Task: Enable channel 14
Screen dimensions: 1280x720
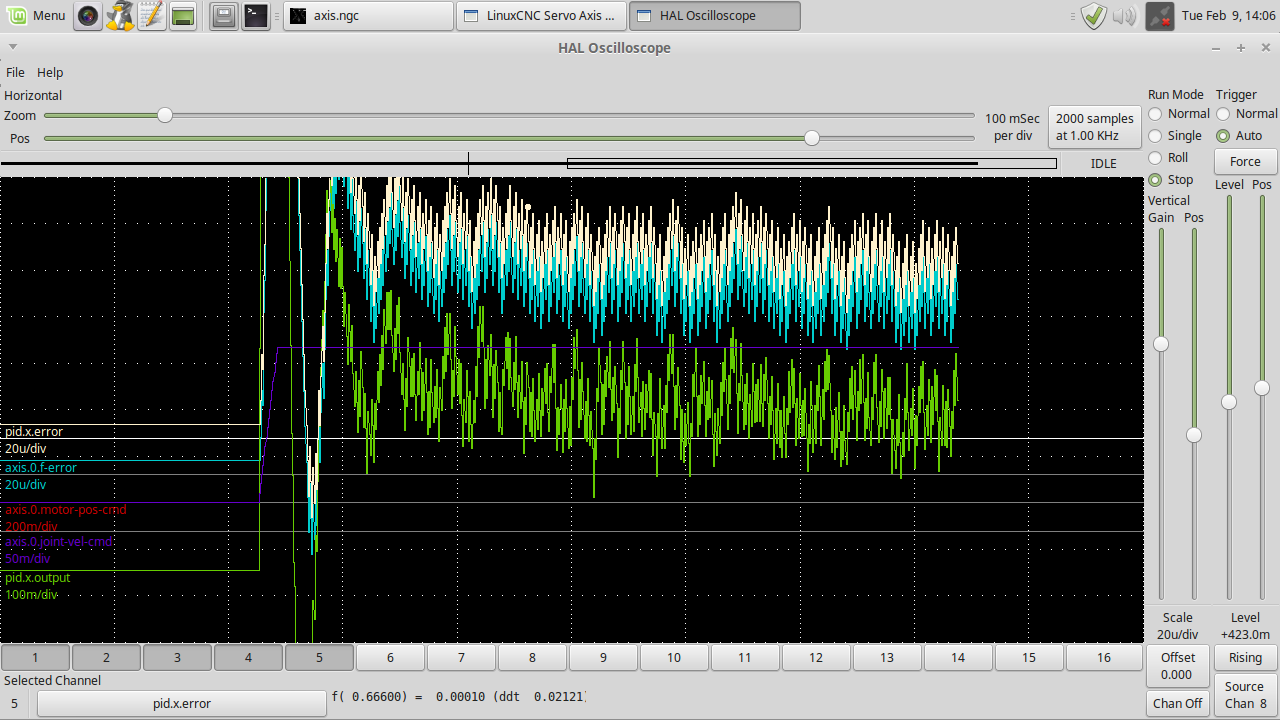Action: (958, 657)
